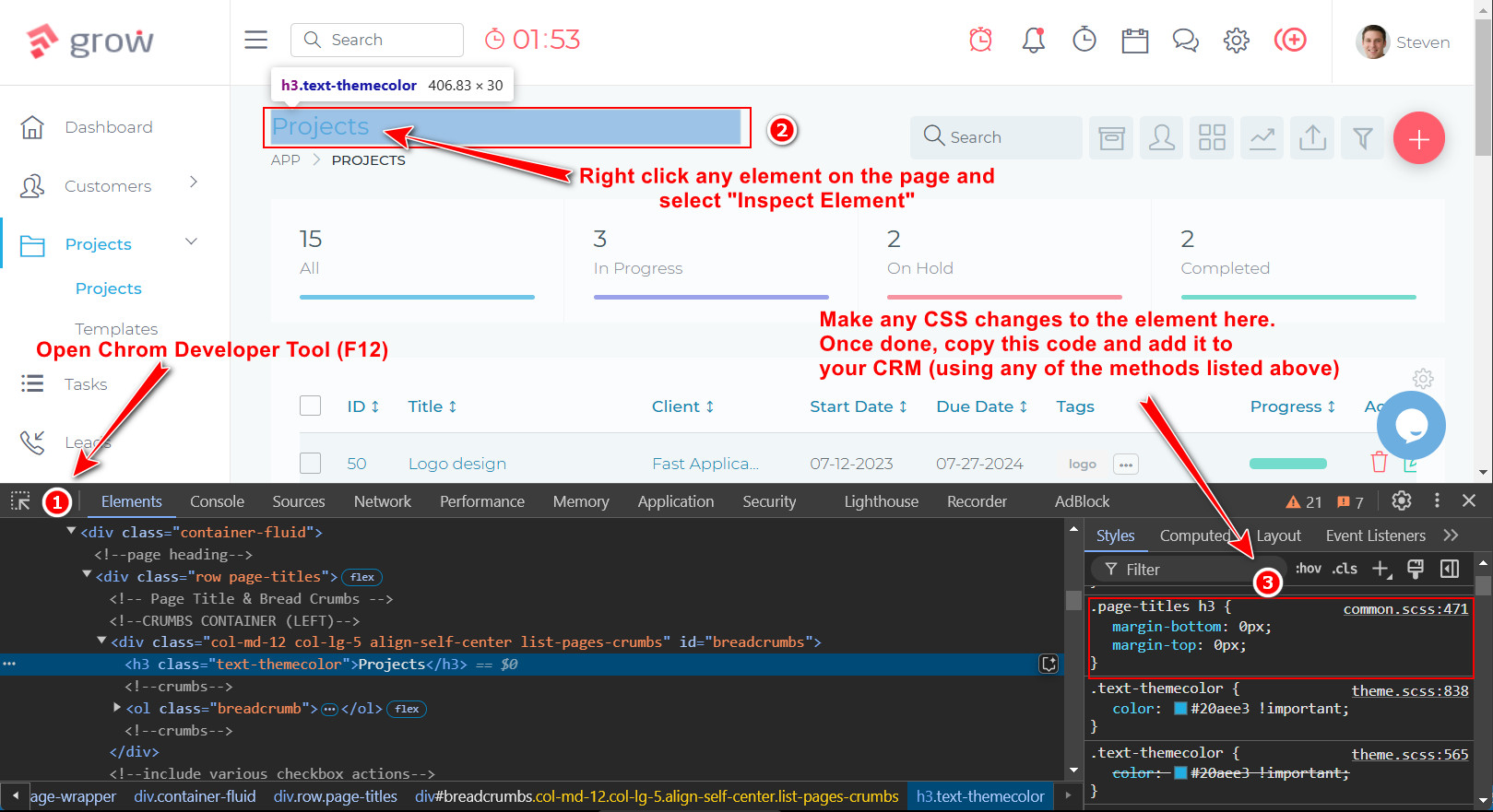Expand the breadcrumb ol element
1493x812 pixels.
coord(117,708)
